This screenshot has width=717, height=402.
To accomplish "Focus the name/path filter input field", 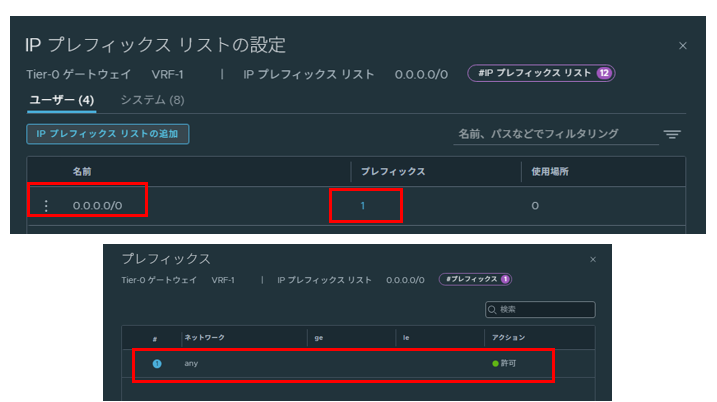I will click(x=556, y=134).
